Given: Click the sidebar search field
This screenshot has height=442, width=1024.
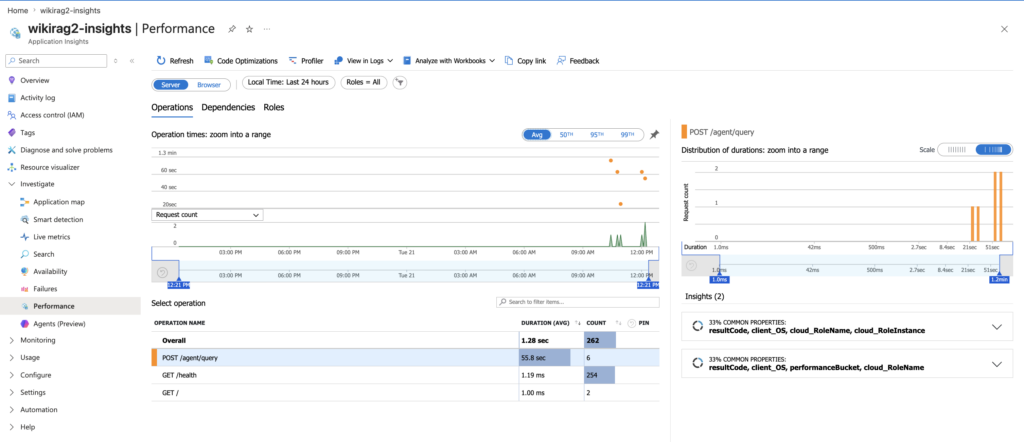Looking at the screenshot, I should (56, 61).
